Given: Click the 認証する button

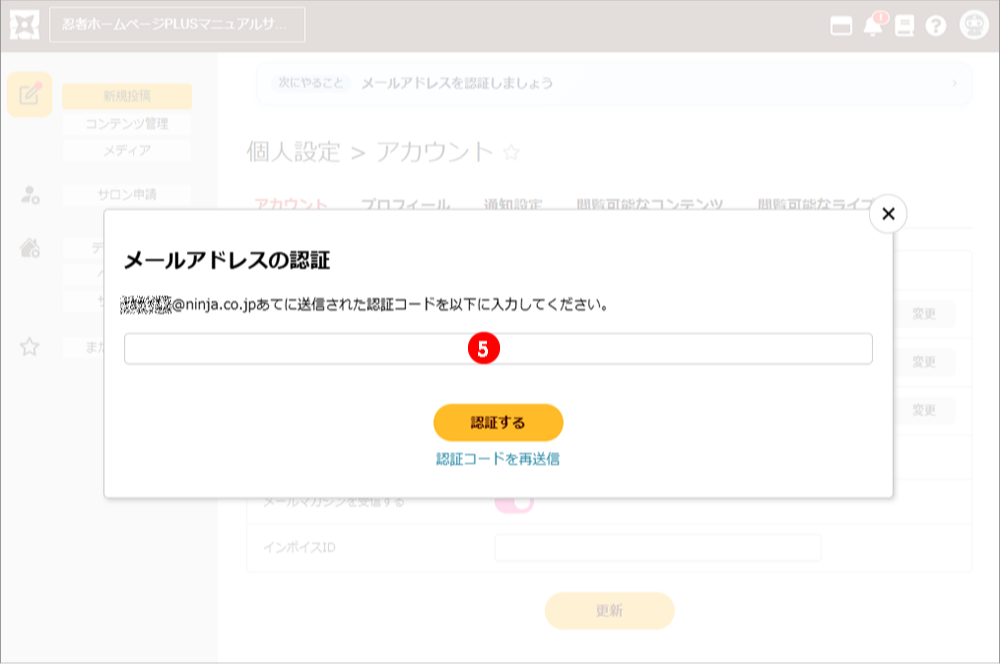Looking at the screenshot, I should [x=498, y=422].
